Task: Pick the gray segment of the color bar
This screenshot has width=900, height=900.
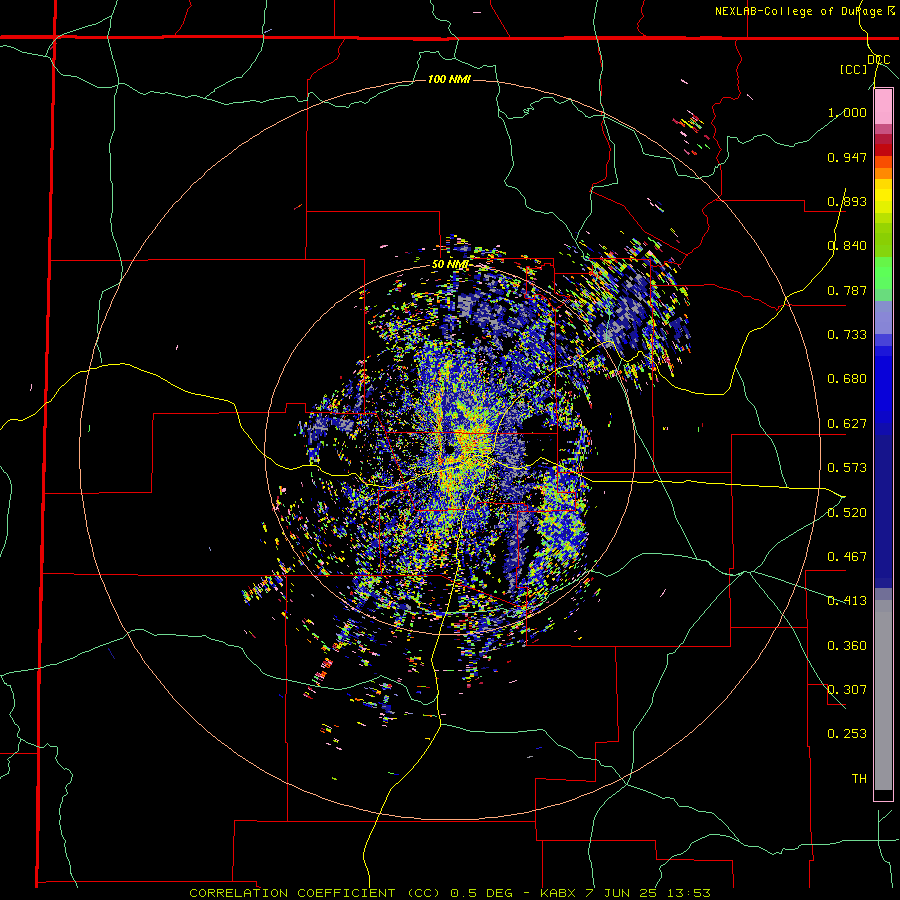Action: pyautogui.click(x=883, y=695)
